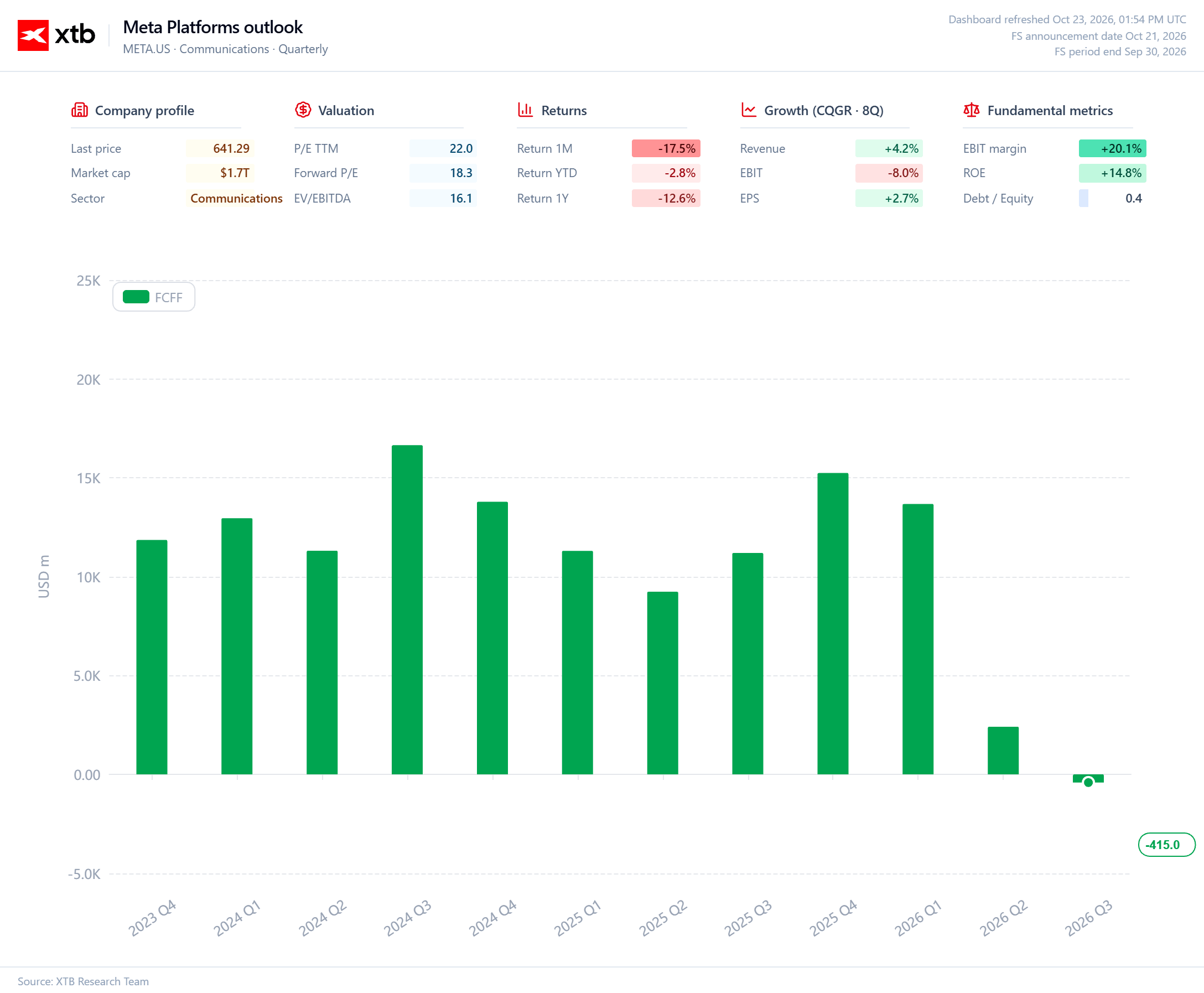Click the Meta Platforms outlook title
This screenshot has width=1204, height=993.
212,27
